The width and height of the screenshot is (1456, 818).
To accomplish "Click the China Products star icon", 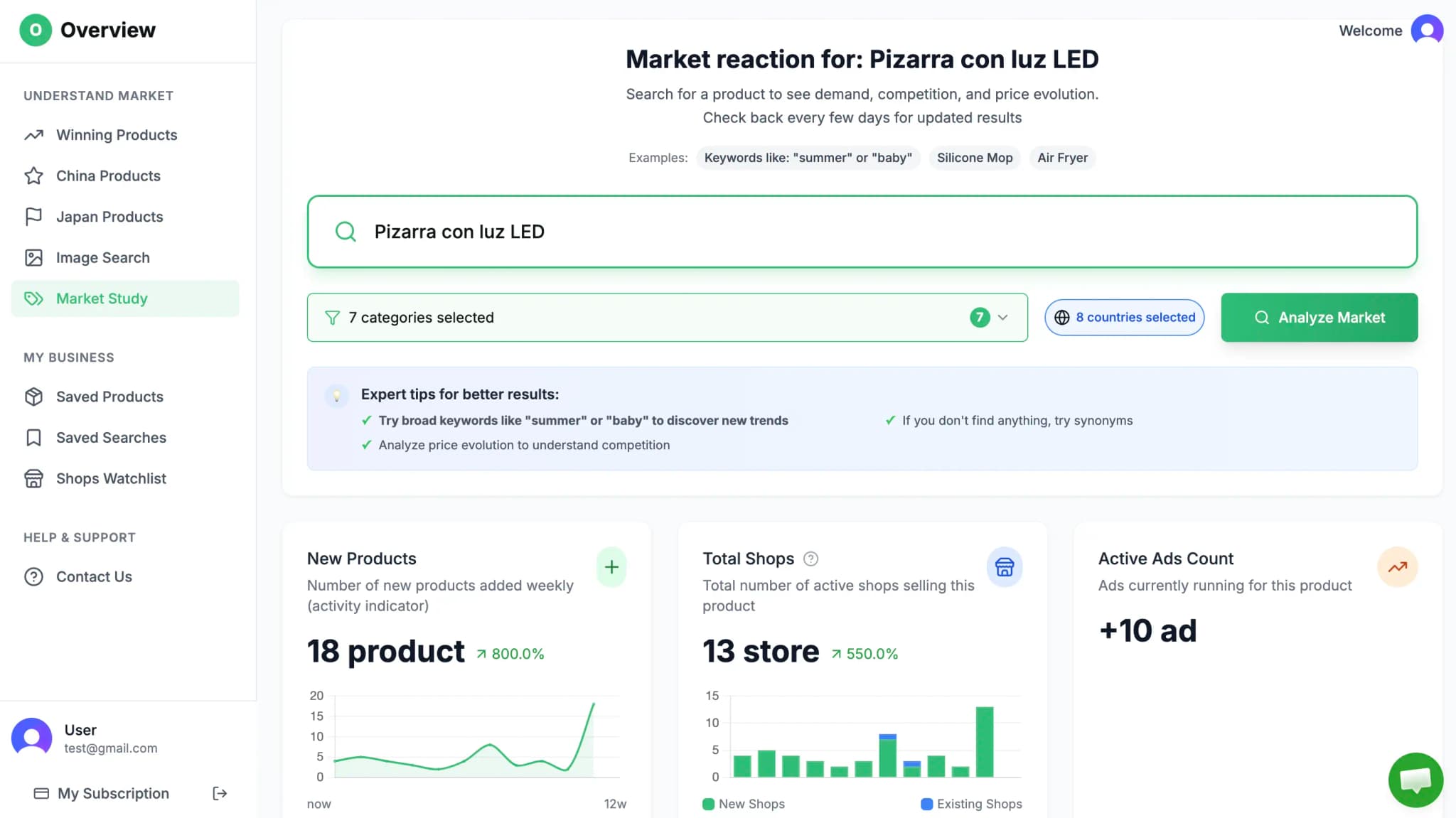I will [x=33, y=176].
